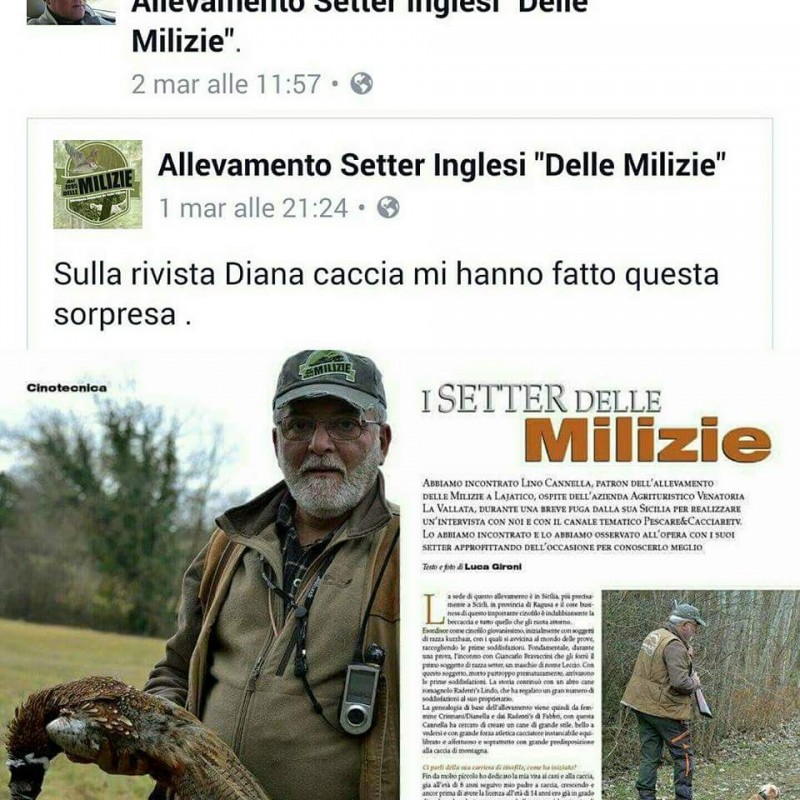Click the "Cinotecnica" section label

[x=67, y=388]
